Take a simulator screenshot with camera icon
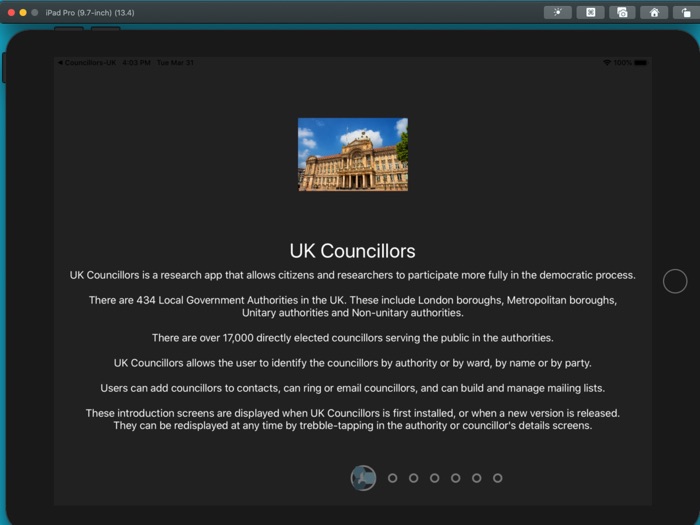700x525 pixels. pos(622,12)
